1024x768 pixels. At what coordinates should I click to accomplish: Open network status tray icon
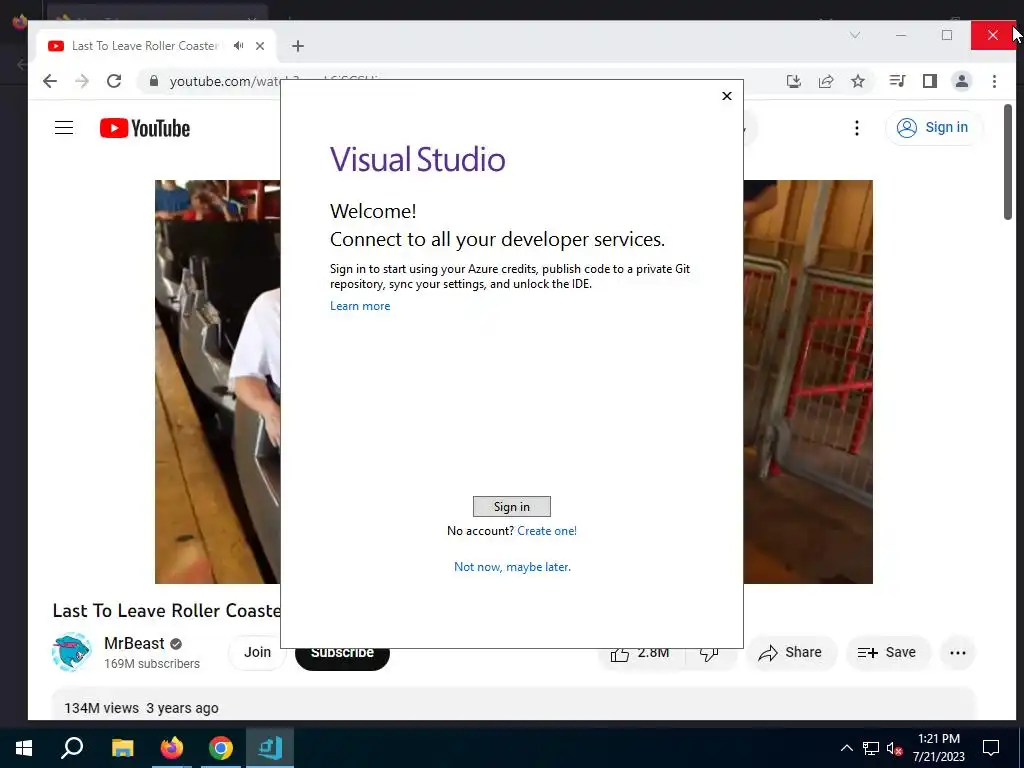pyautogui.click(x=871, y=748)
